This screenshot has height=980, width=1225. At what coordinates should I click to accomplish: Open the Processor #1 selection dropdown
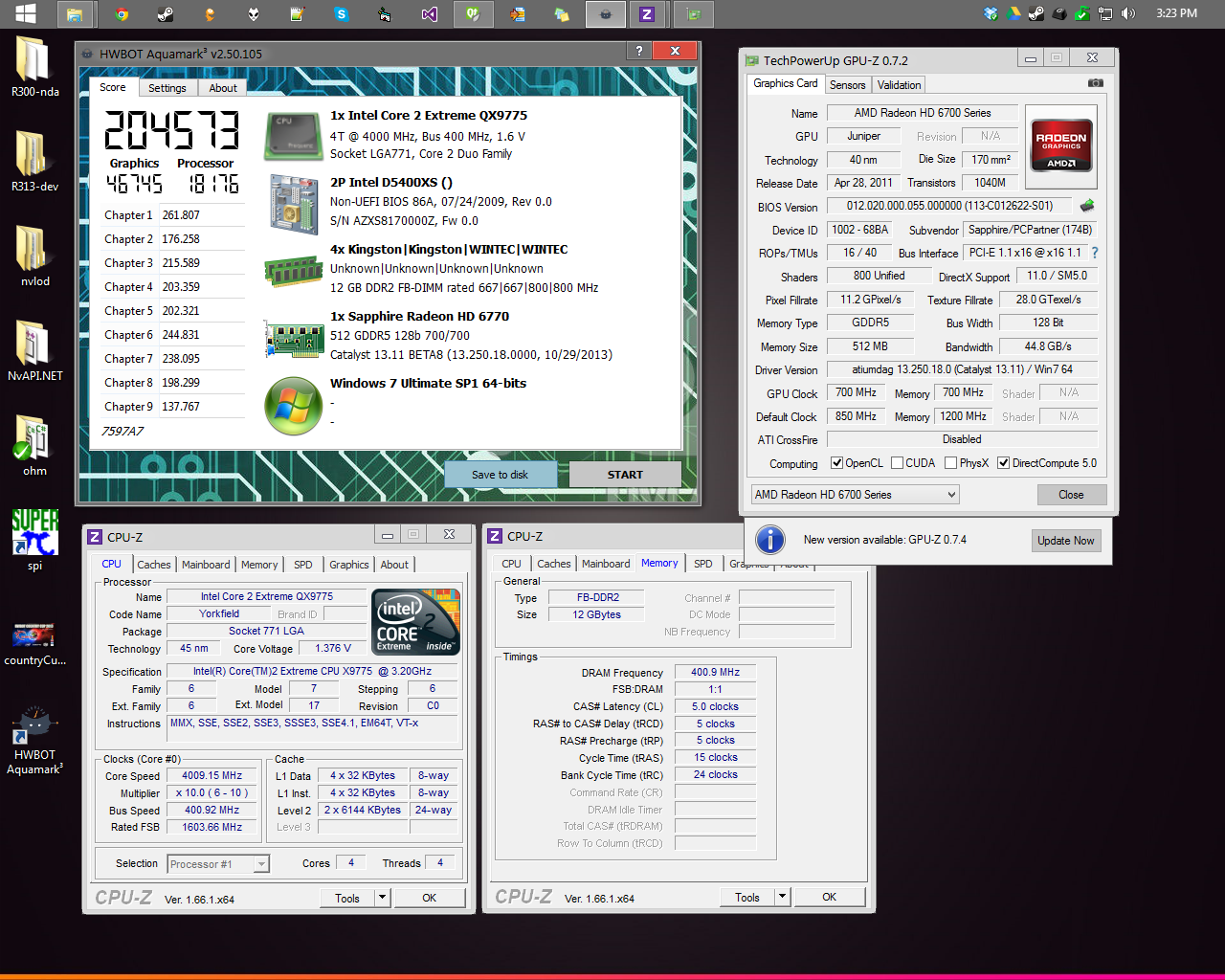point(218,864)
